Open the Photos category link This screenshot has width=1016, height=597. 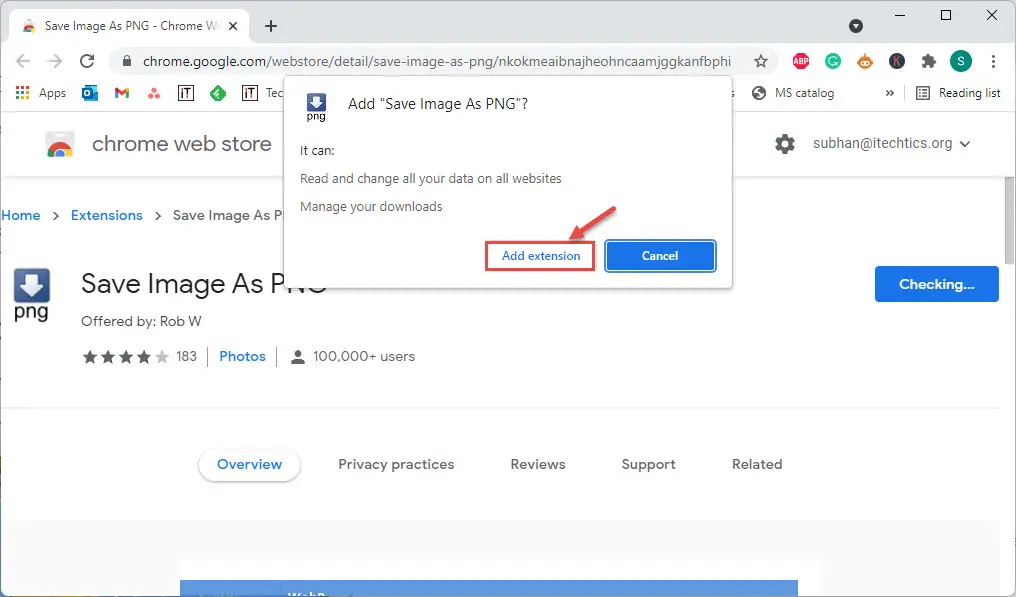coord(242,356)
